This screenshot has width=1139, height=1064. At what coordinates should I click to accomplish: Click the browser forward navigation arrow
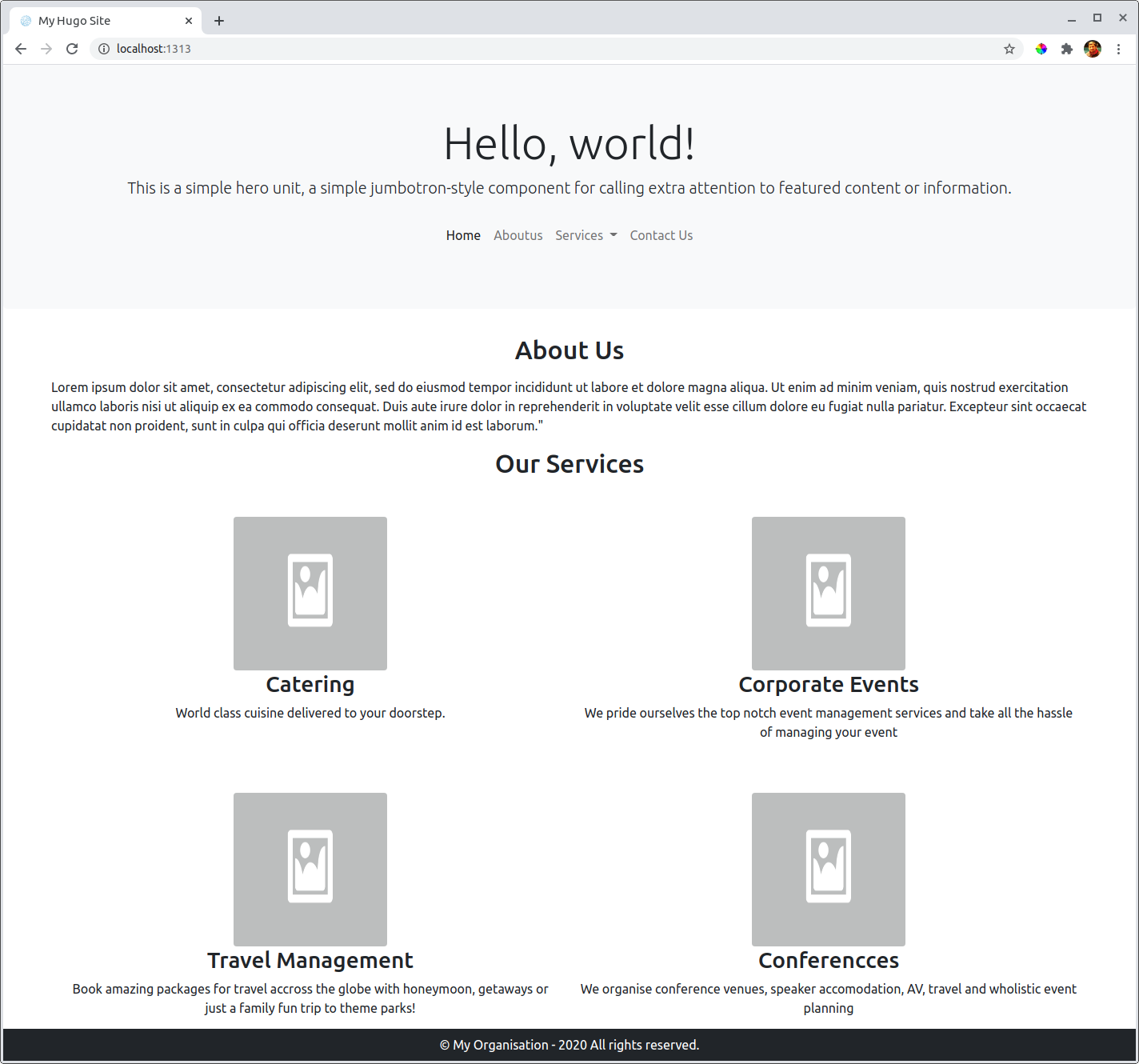46,49
